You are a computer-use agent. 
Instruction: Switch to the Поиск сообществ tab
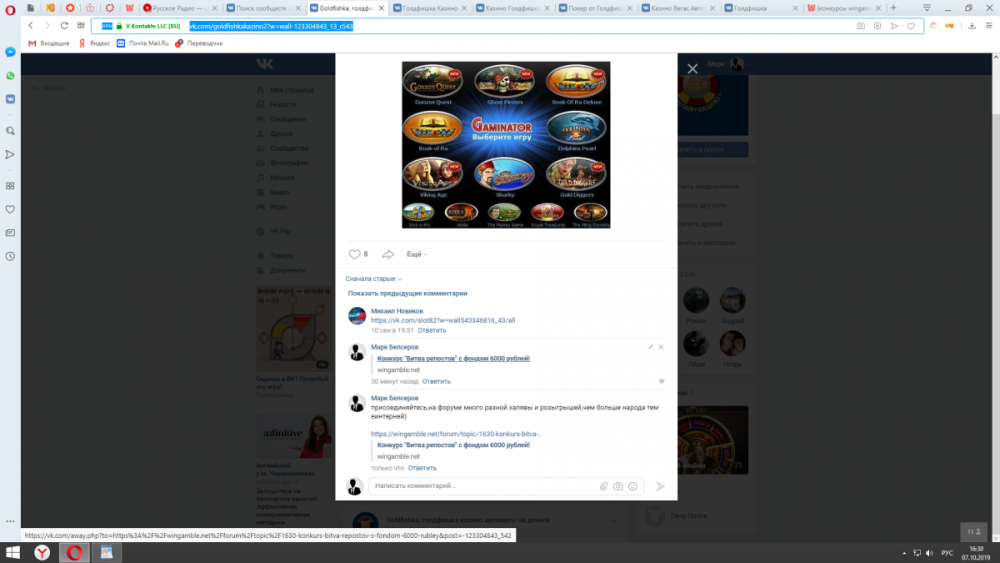tap(264, 8)
